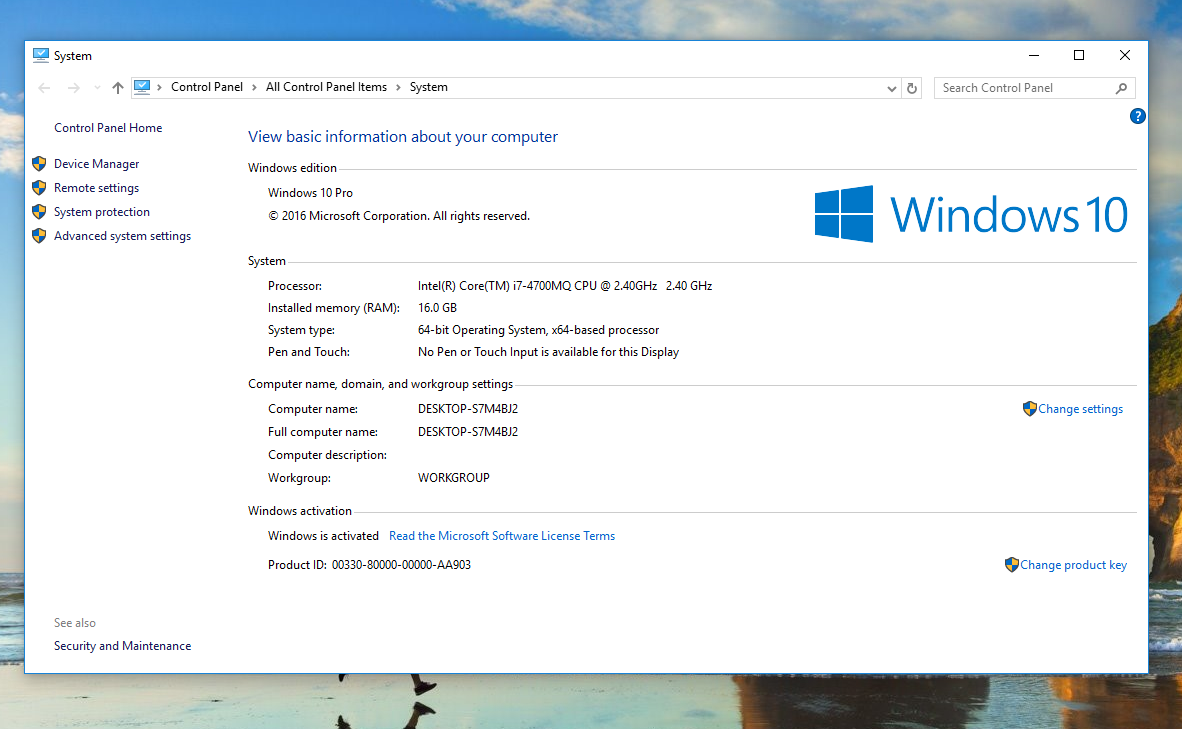Click the shield icon beside Advanced system settings
The width and height of the screenshot is (1182, 729).
click(x=39, y=236)
